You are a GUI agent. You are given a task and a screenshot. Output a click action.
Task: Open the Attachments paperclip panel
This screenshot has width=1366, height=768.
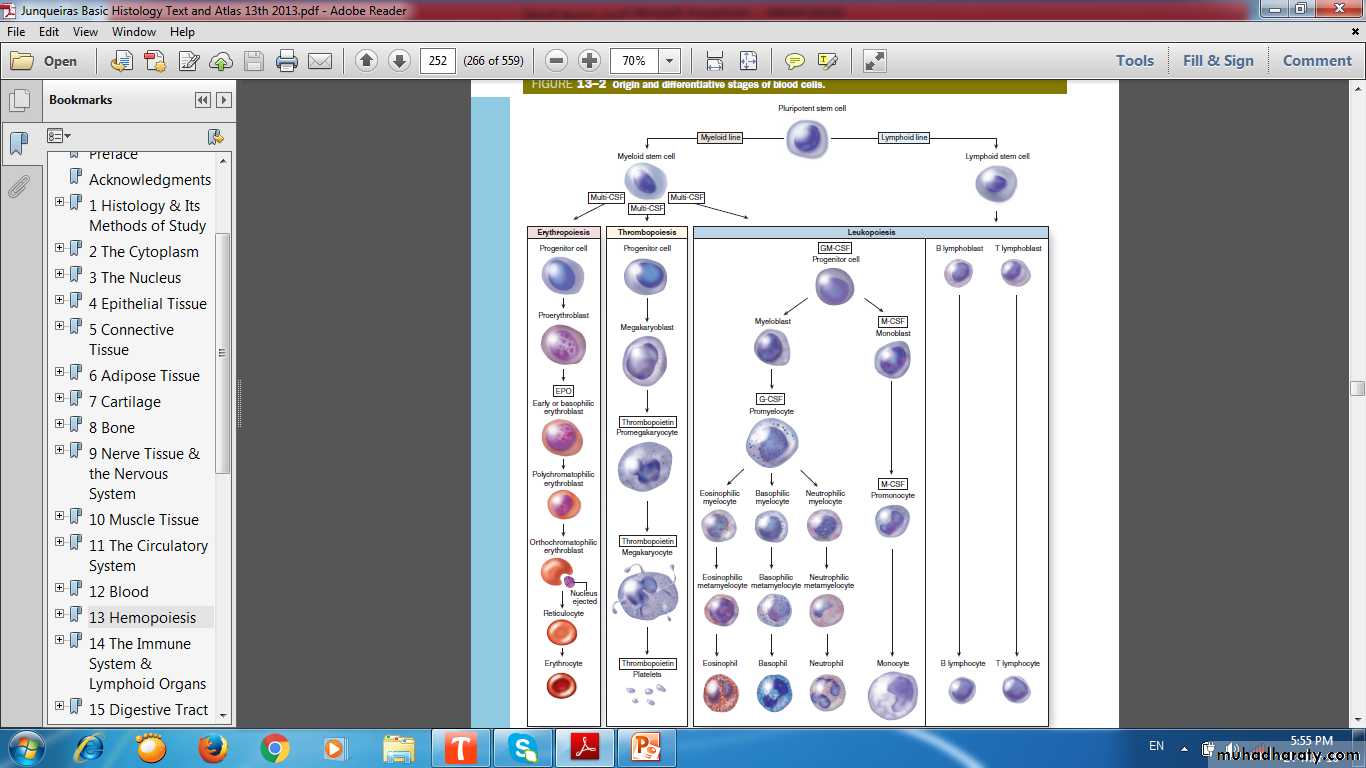(x=18, y=187)
